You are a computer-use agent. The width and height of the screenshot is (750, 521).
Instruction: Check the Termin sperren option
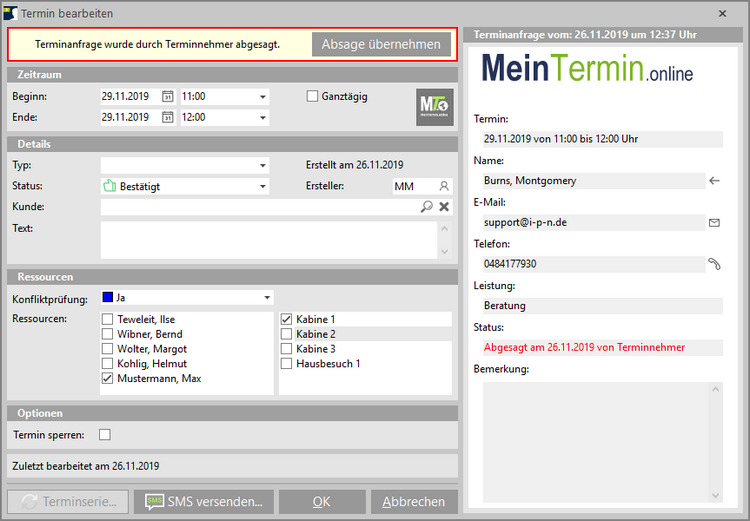click(105, 434)
